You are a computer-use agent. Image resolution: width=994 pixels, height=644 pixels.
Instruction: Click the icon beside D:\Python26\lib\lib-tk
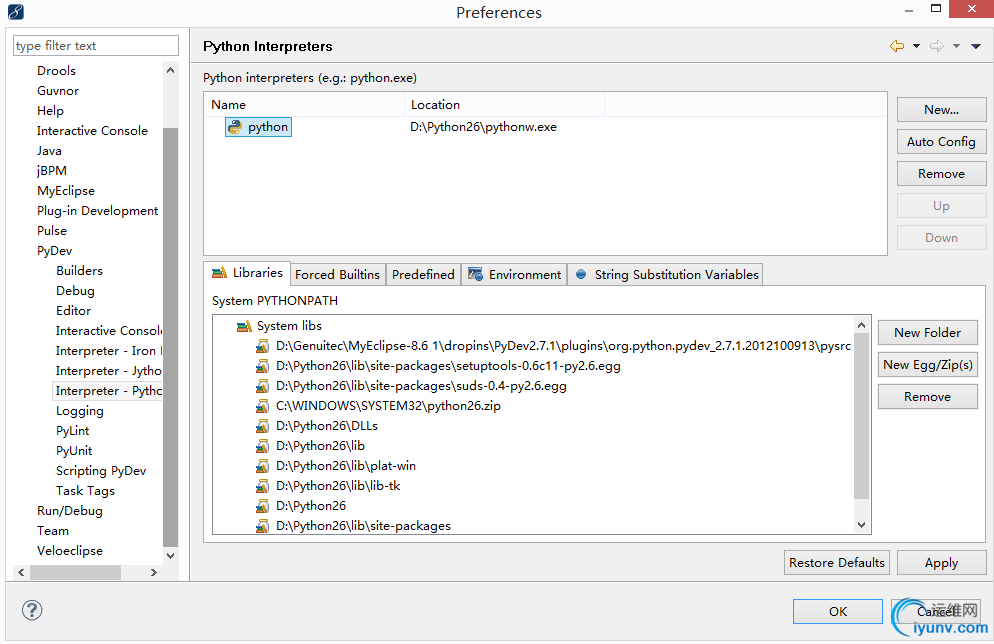click(262, 486)
